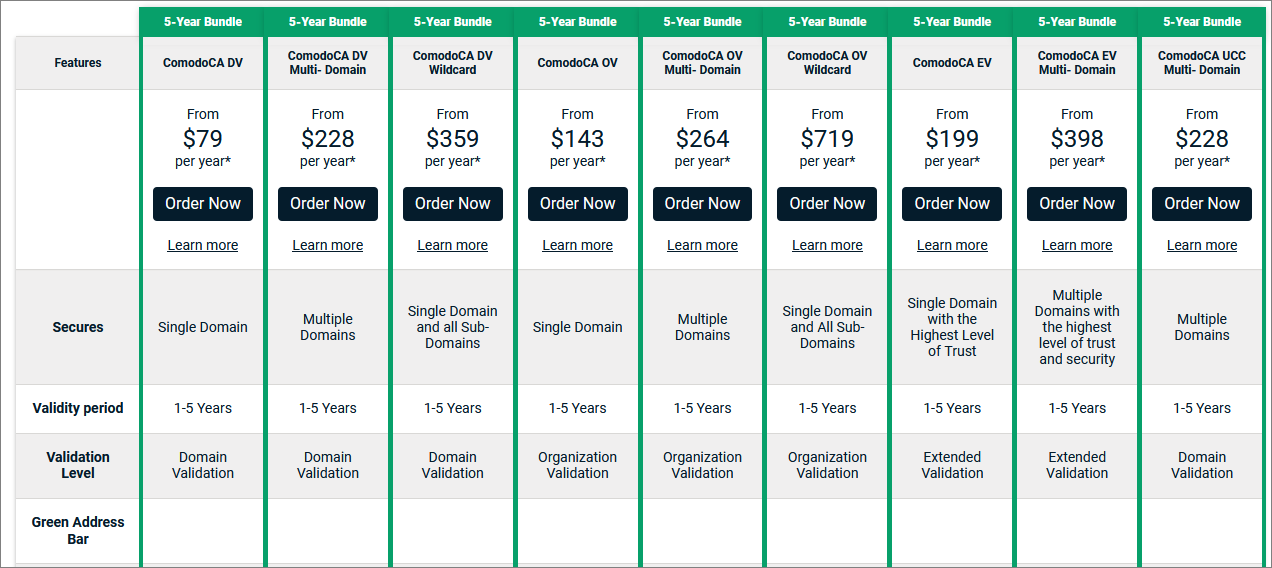
Task: Click Learn more for DV Wildcard
Action: click(453, 245)
